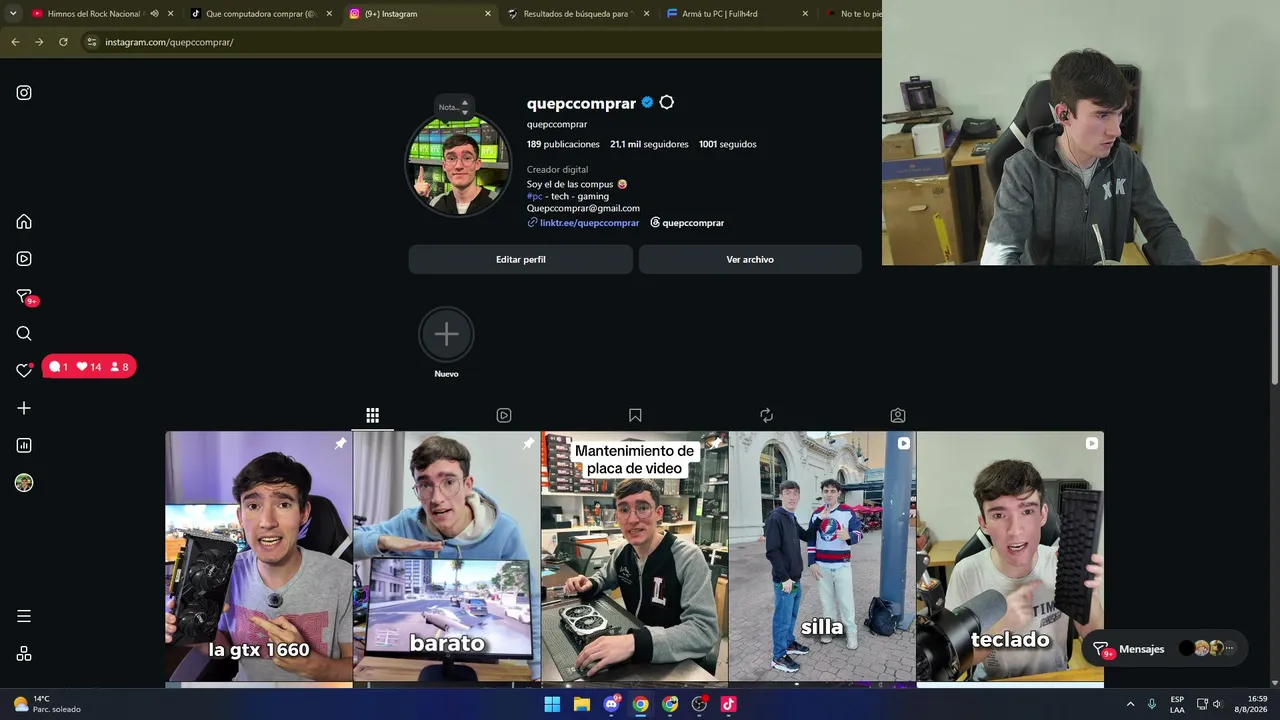This screenshot has width=1280, height=720.
Task: Open Reels from the left sidebar
Action: click(24, 259)
